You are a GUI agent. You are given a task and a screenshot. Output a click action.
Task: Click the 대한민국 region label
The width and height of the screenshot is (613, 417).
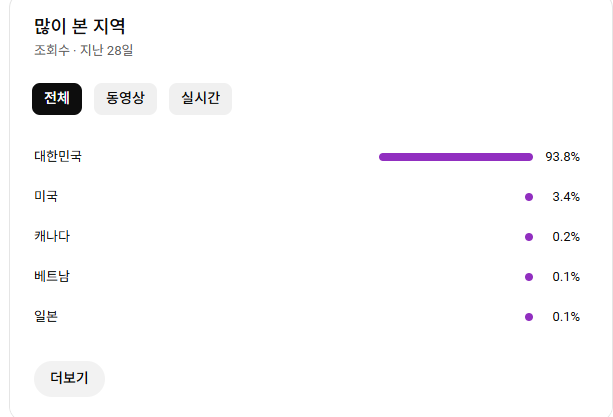coord(58,157)
